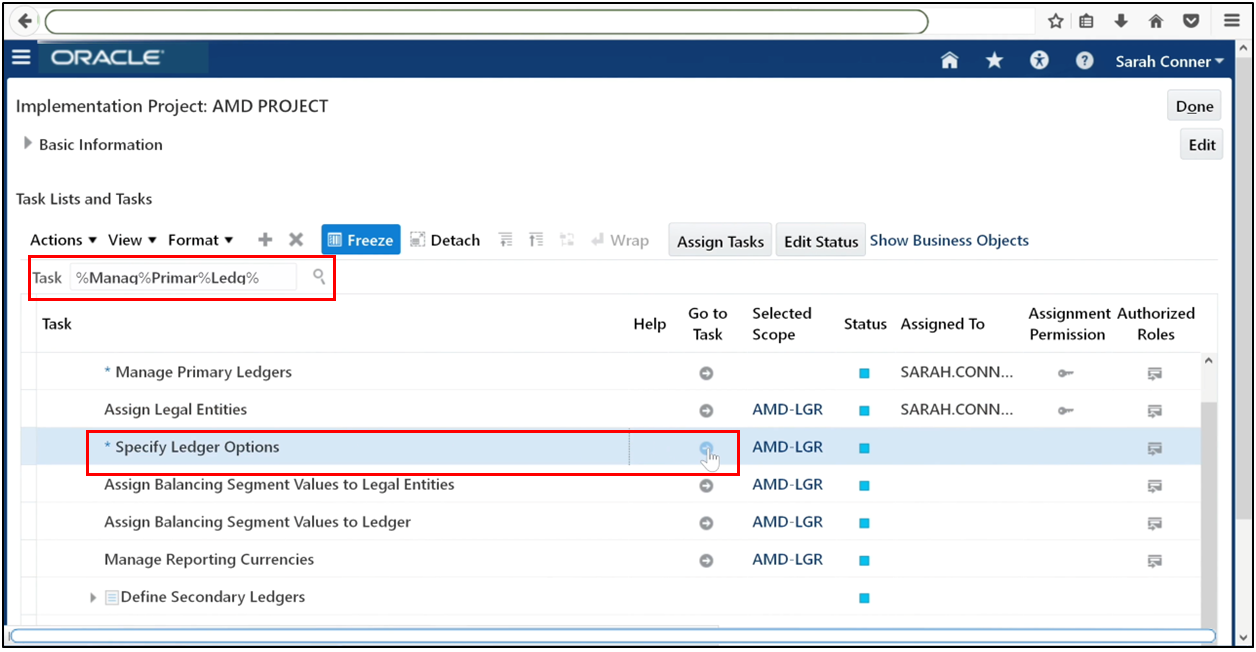Open accessibility settings icon
This screenshot has width=1256, height=652.
tap(1038, 60)
